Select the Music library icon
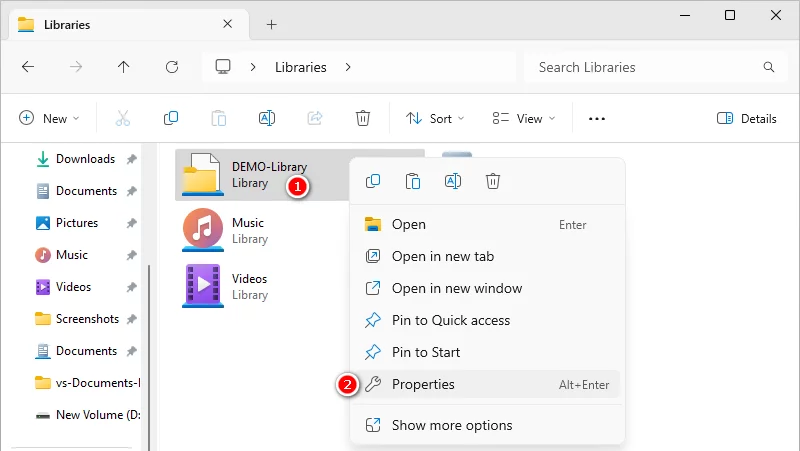 [x=203, y=230]
